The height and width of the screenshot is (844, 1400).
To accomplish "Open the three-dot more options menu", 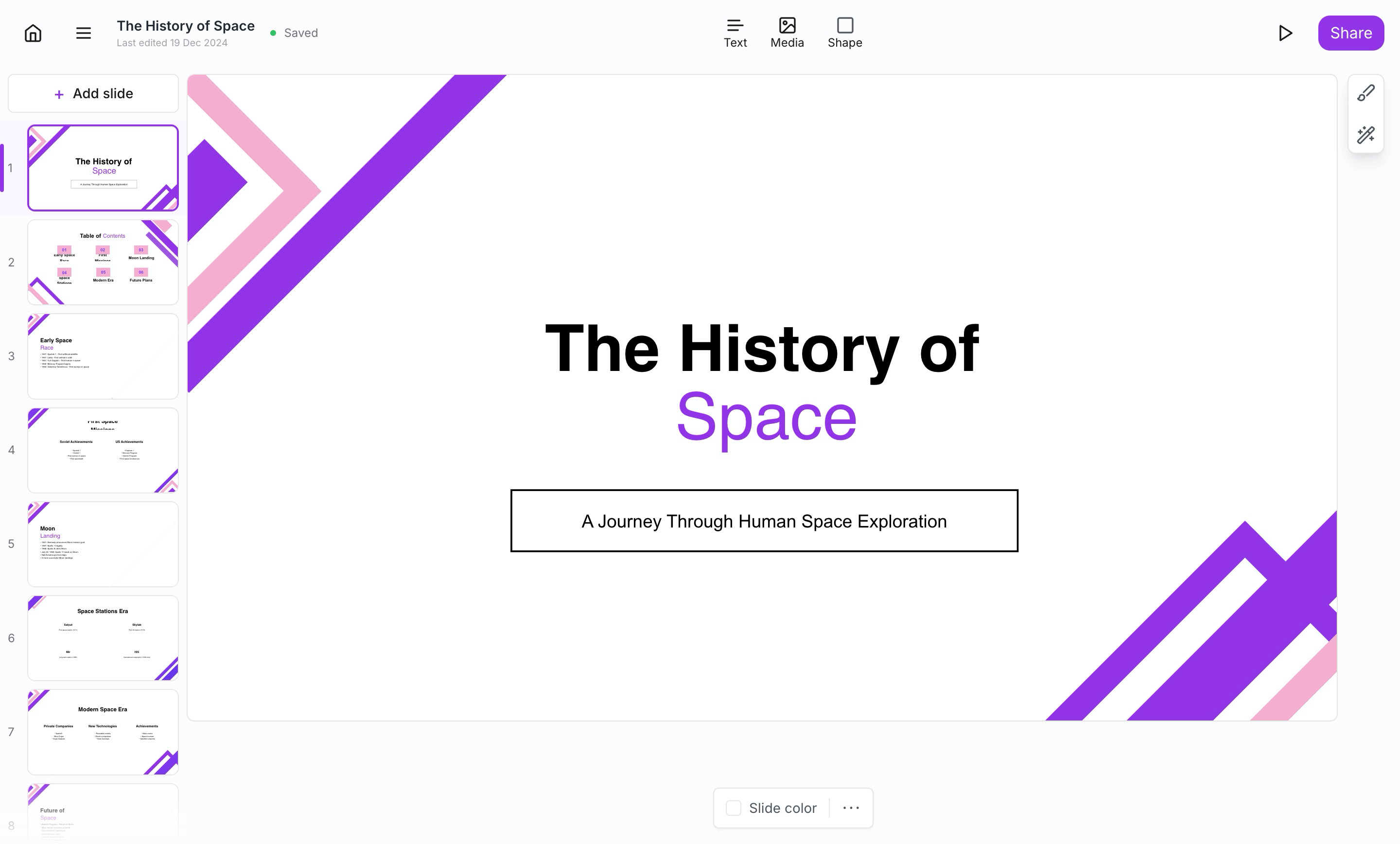I will (851, 808).
